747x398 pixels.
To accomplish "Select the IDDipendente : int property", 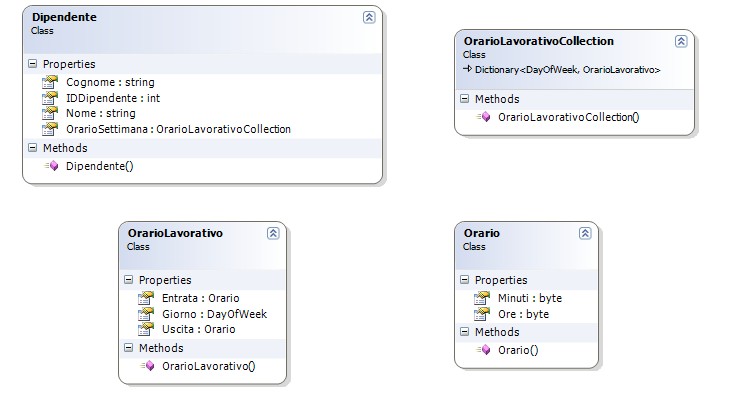I will pos(113,98).
